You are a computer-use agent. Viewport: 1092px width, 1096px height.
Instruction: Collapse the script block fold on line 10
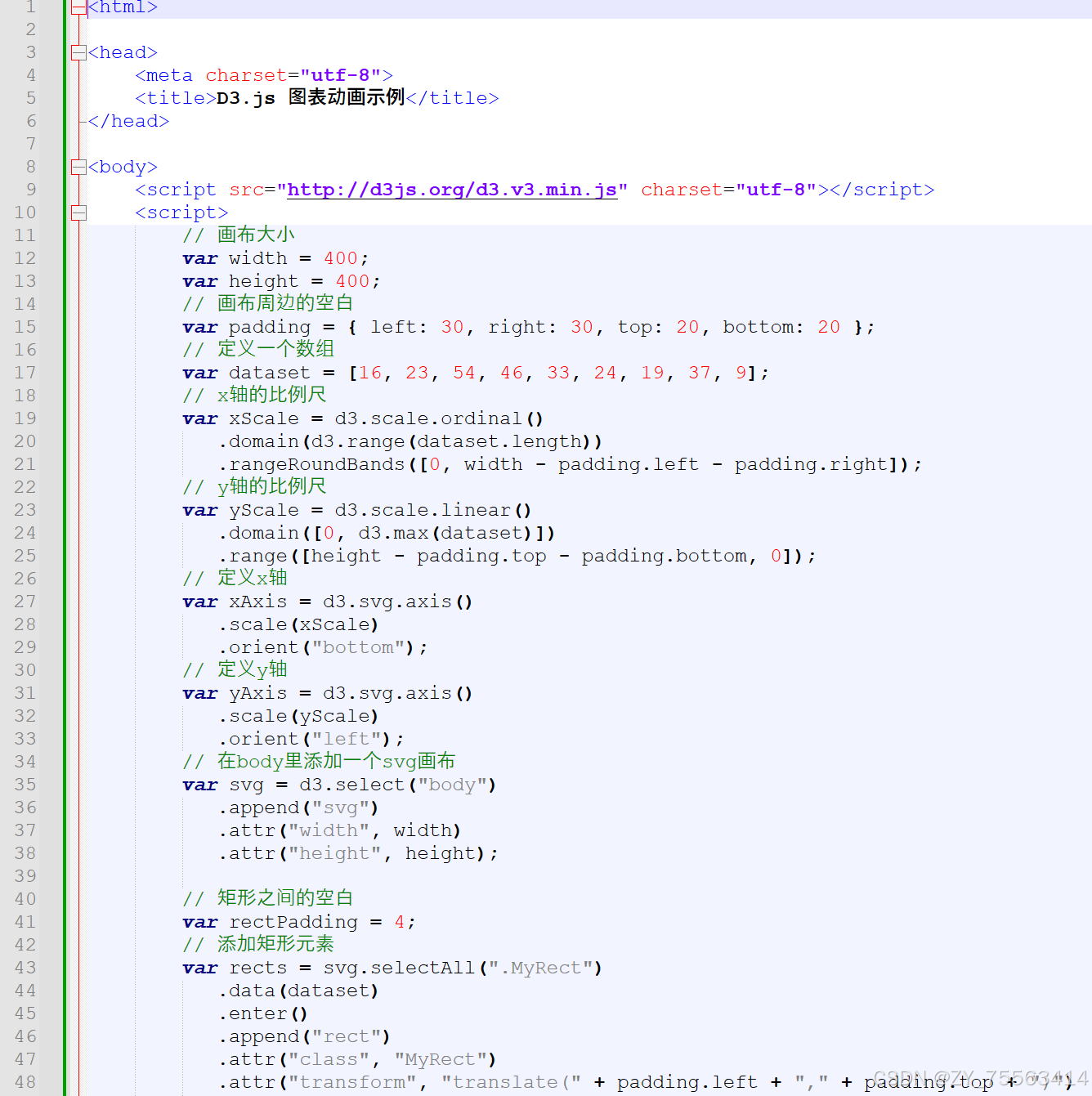pyautogui.click(x=78, y=212)
